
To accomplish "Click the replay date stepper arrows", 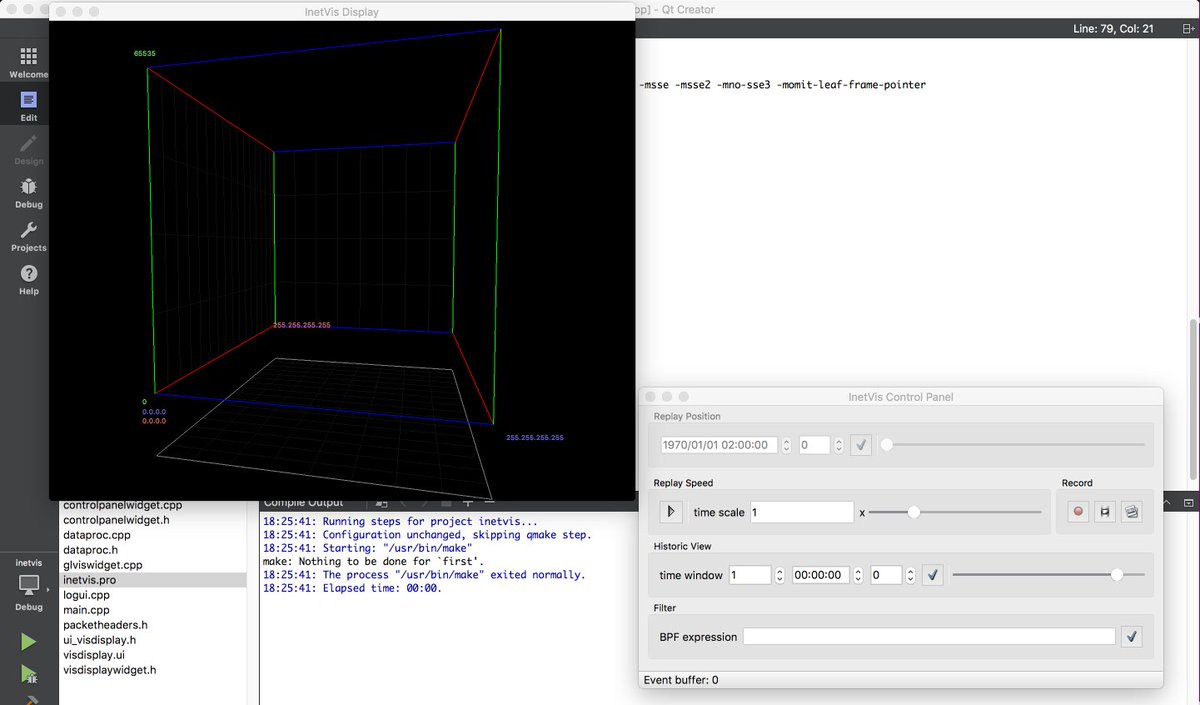I will tap(786, 445).
